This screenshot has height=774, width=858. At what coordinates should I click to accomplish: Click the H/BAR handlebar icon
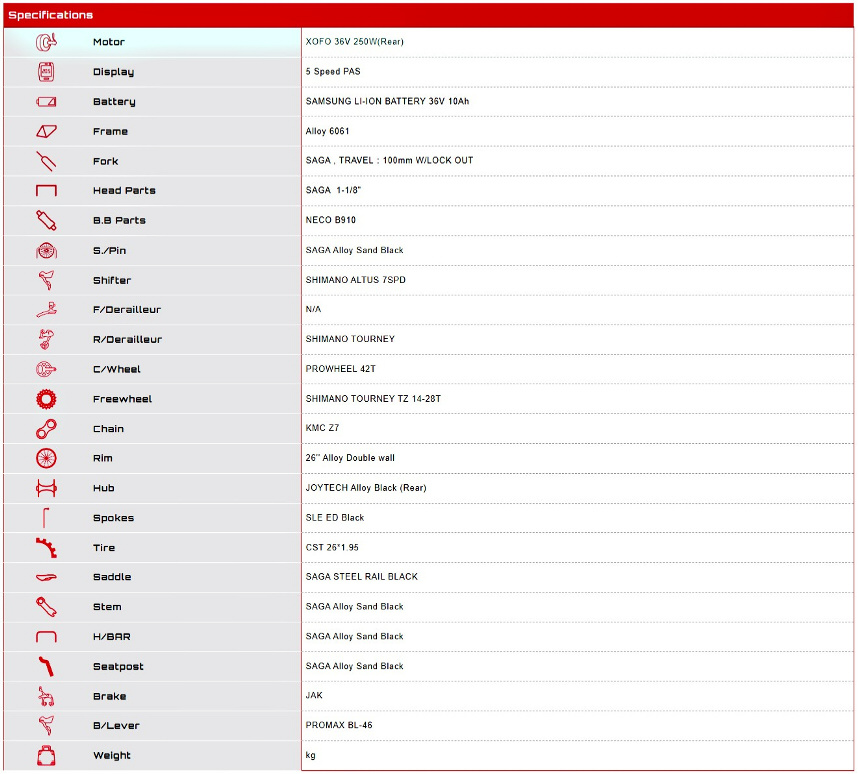point(47,637)
